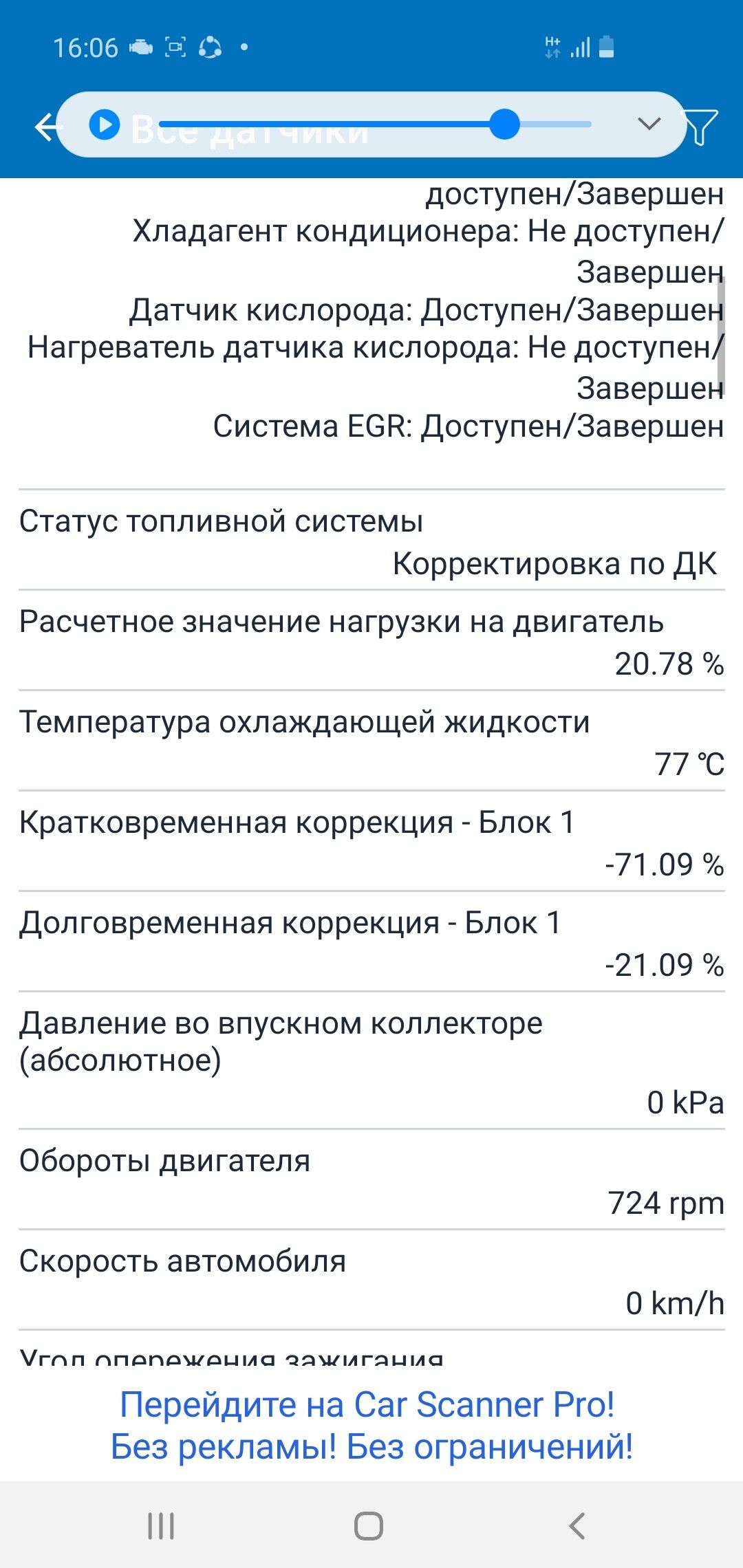Viewport: 743px width, 1568px height.
Task: Open intake manifold pressure 0 kPa row
Action: tap(371, 1061)
